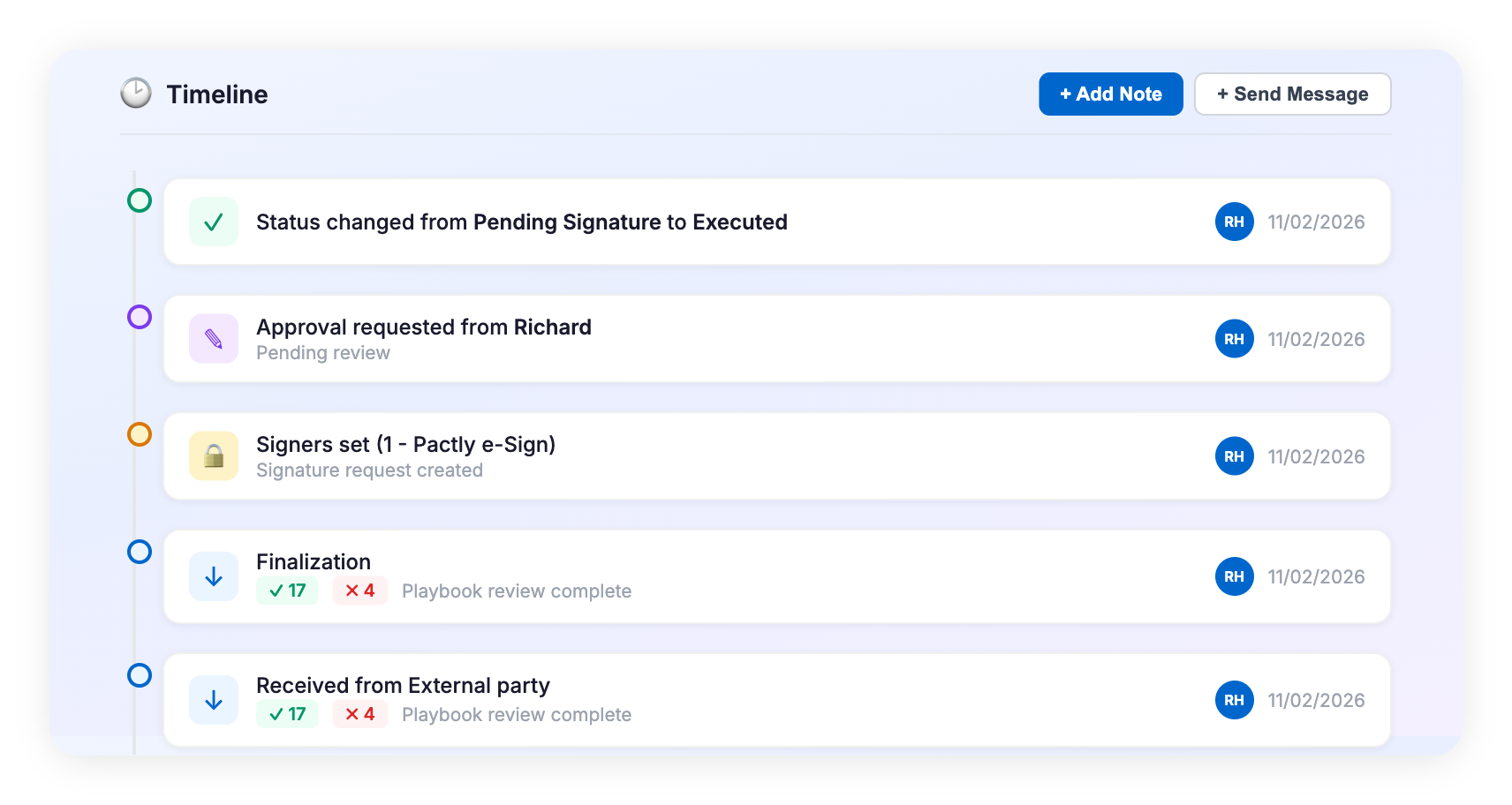The height and width of the screenshot is (805, 1512).
Task: Click the 4 failed badge under Finalization
Action: (359, 591)
